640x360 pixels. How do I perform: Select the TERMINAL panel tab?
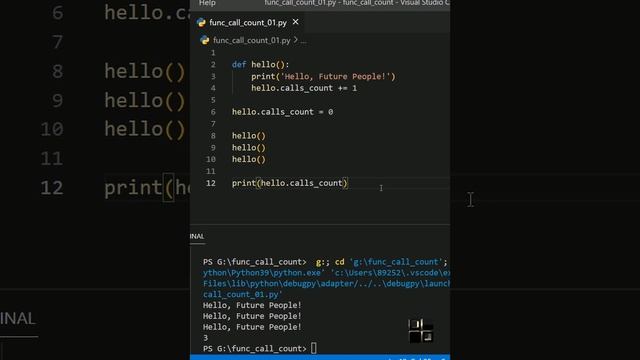click(x=197, y=236)
